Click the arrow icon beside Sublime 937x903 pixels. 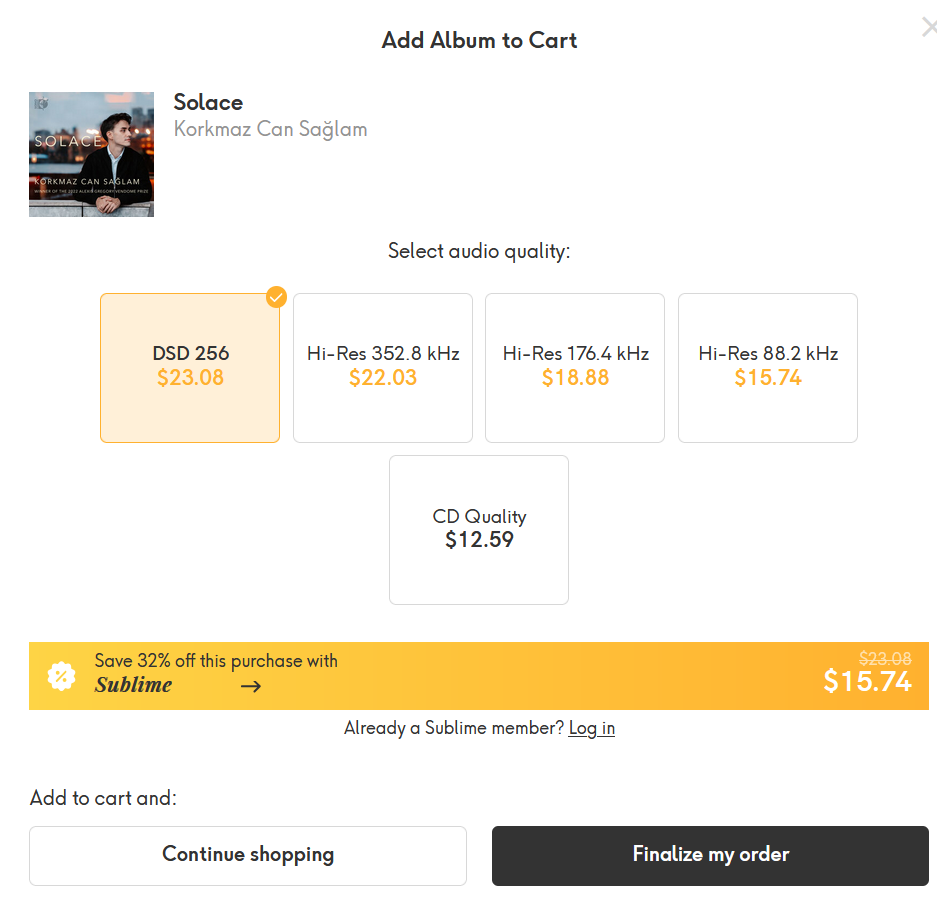tap(251, 686)
